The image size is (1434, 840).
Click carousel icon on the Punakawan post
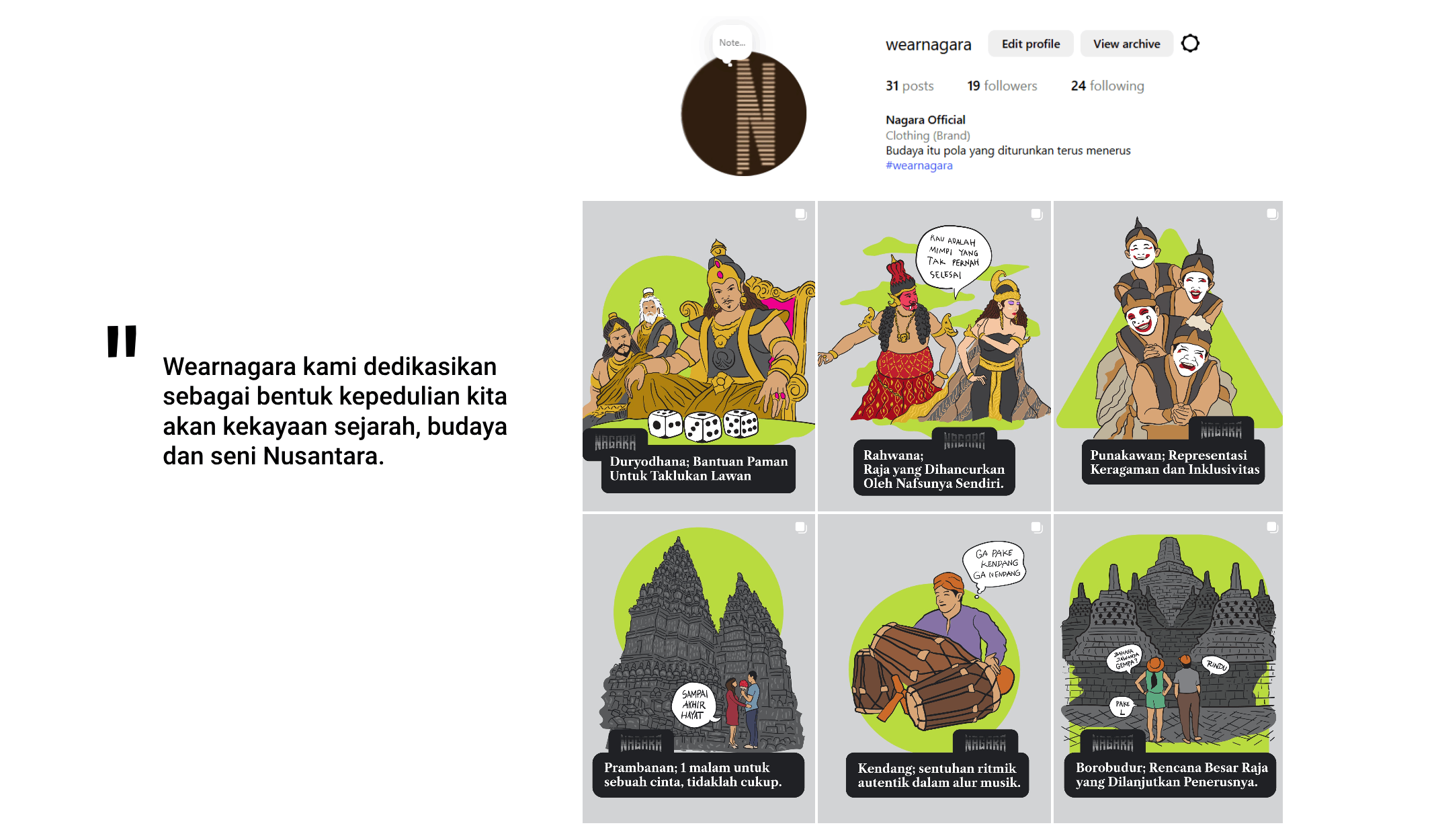[1272, 214]
